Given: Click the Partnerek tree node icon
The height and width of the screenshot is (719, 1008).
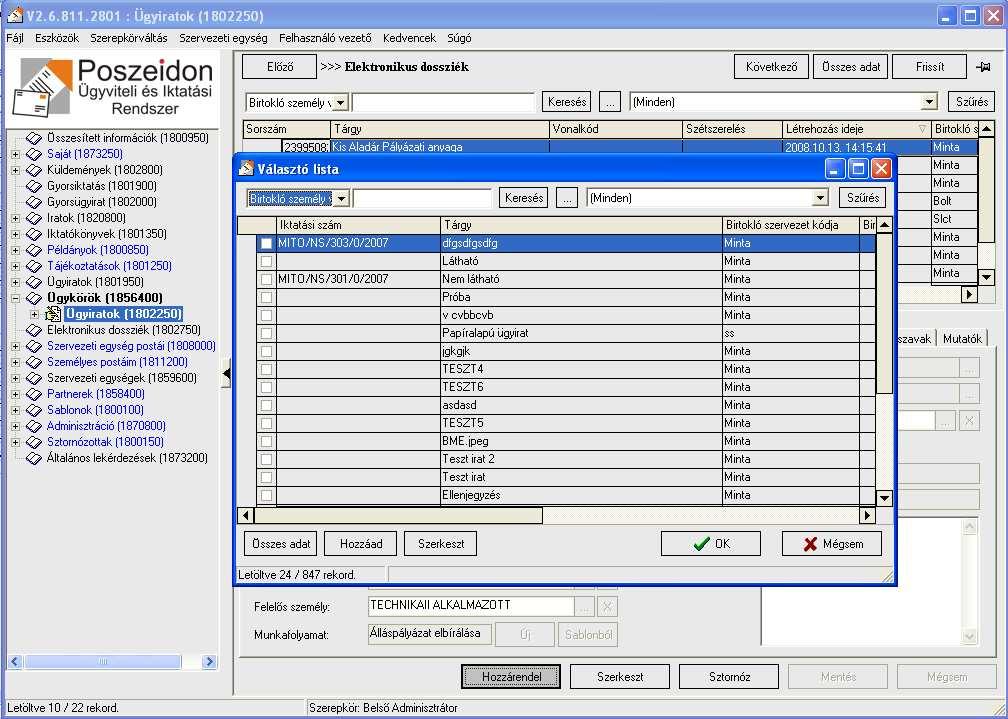Looking at the screenshot, I should pos(34,394).
